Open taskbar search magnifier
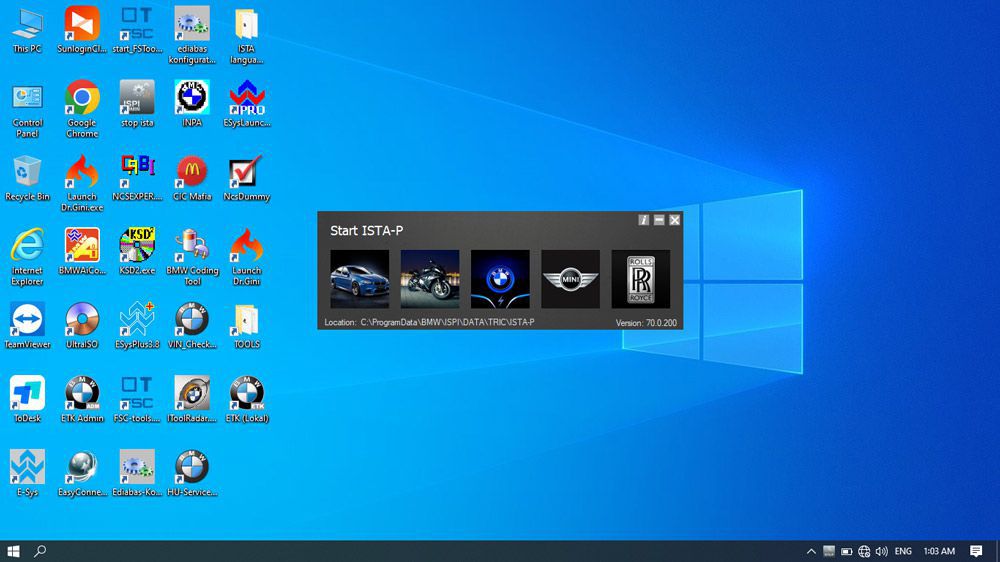This screenshot has width=1000, height=562. (x=40, y=551)
